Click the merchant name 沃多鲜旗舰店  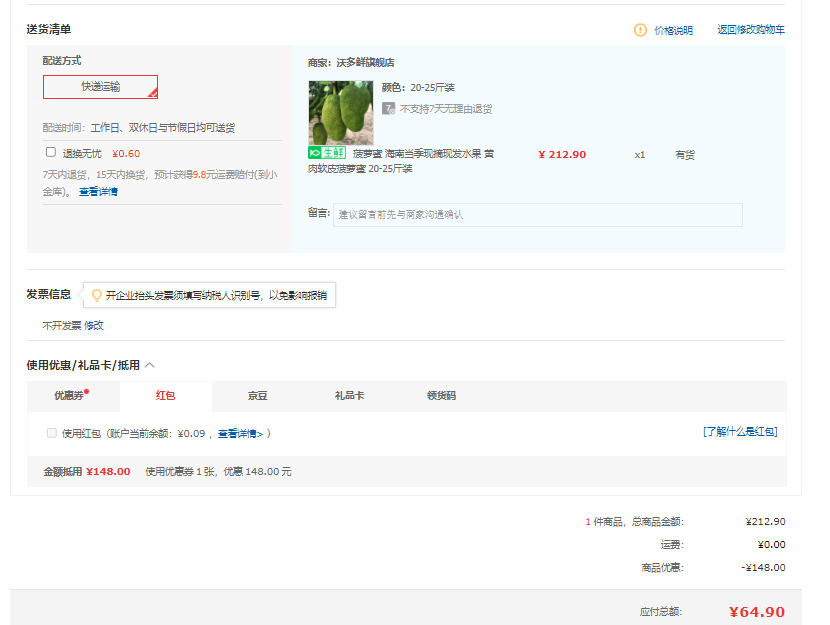click(x=365, y=62)
